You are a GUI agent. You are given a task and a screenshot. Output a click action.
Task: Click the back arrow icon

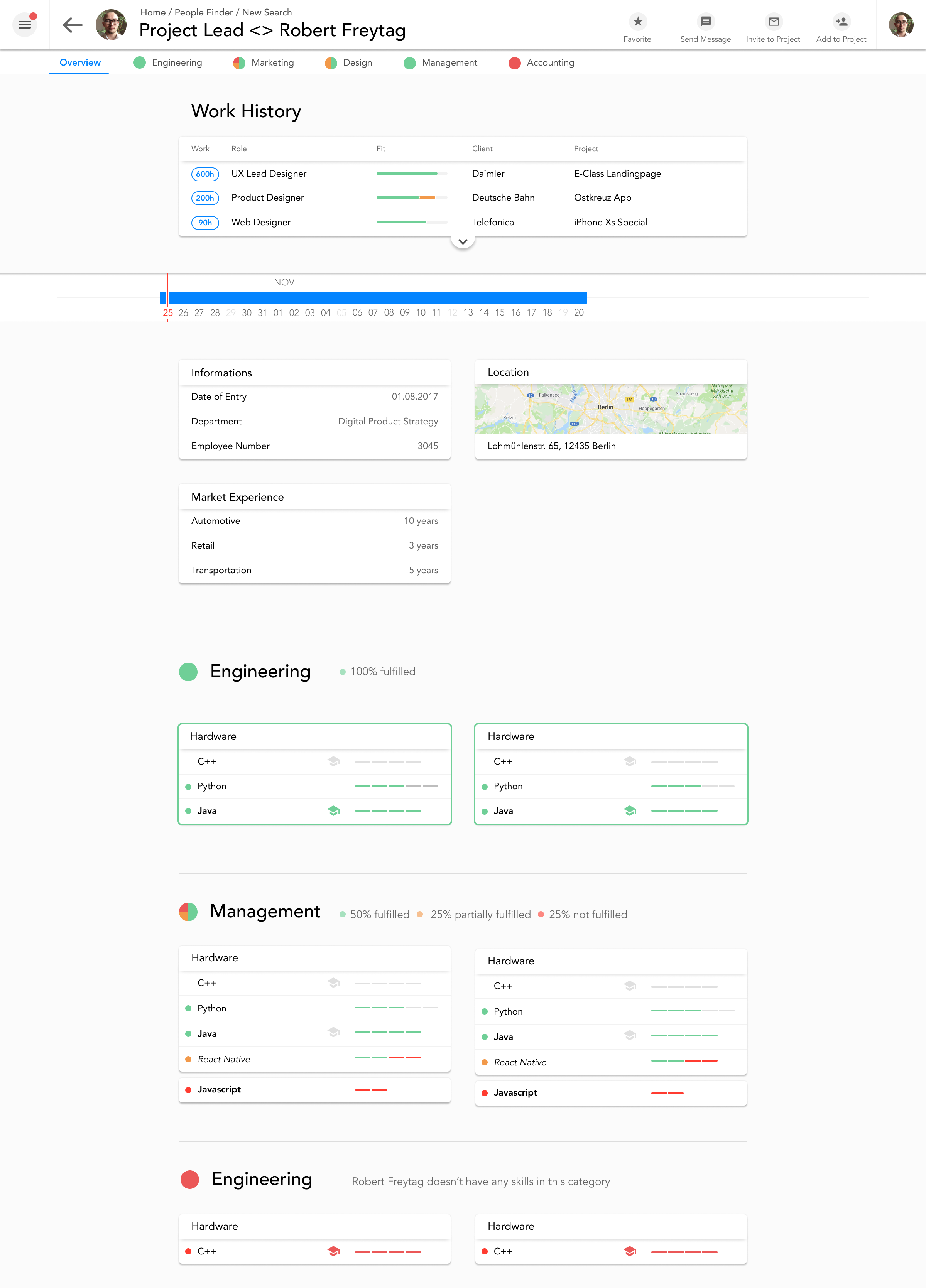coord(73,25)
